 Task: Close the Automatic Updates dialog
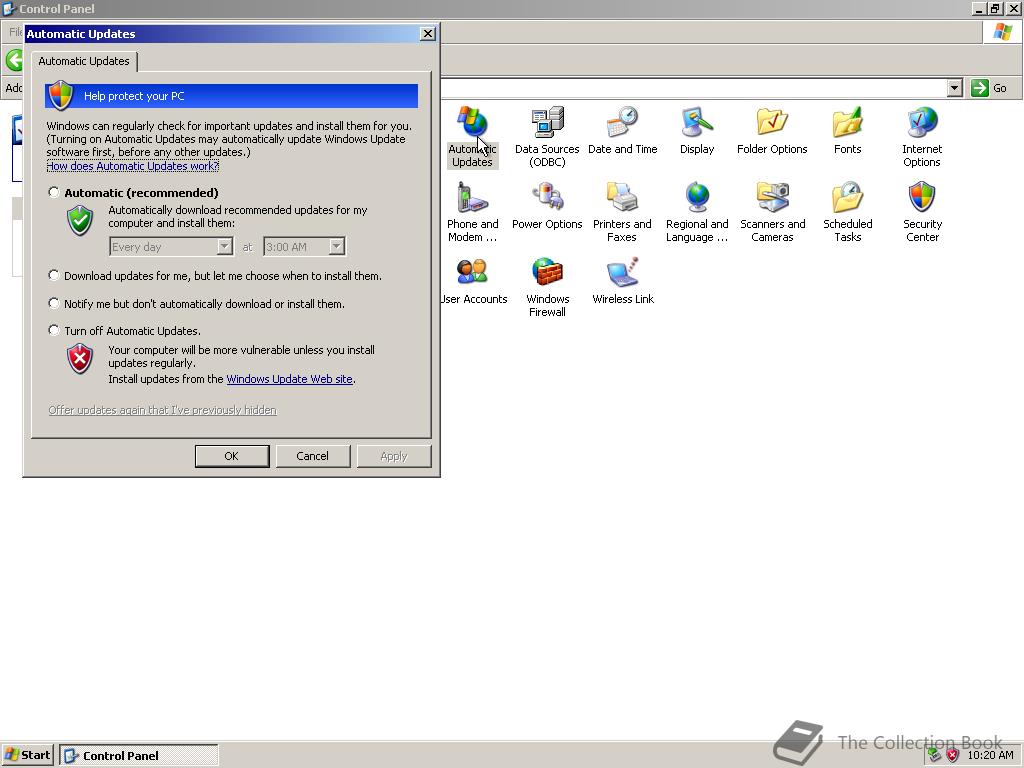pyautogui.click(x=428, y=34)
